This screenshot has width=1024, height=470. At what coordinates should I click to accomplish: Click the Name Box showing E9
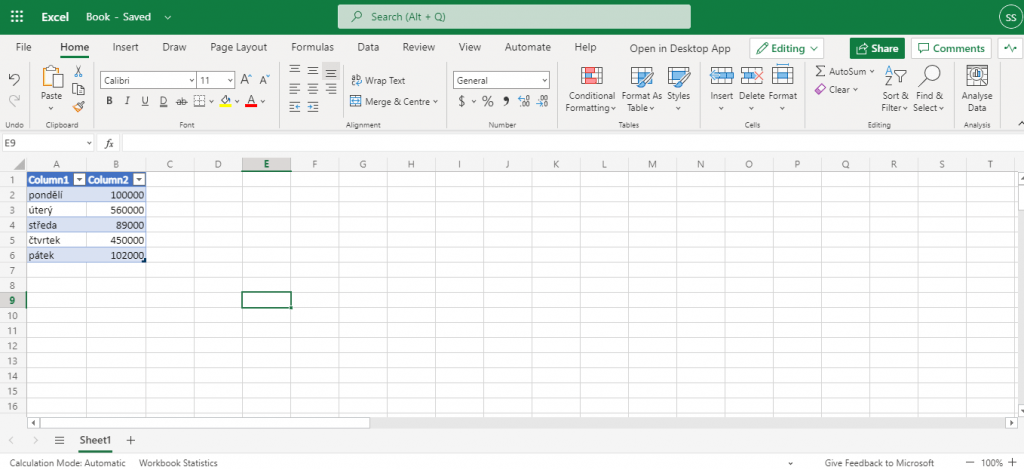[x=45, y=143]
